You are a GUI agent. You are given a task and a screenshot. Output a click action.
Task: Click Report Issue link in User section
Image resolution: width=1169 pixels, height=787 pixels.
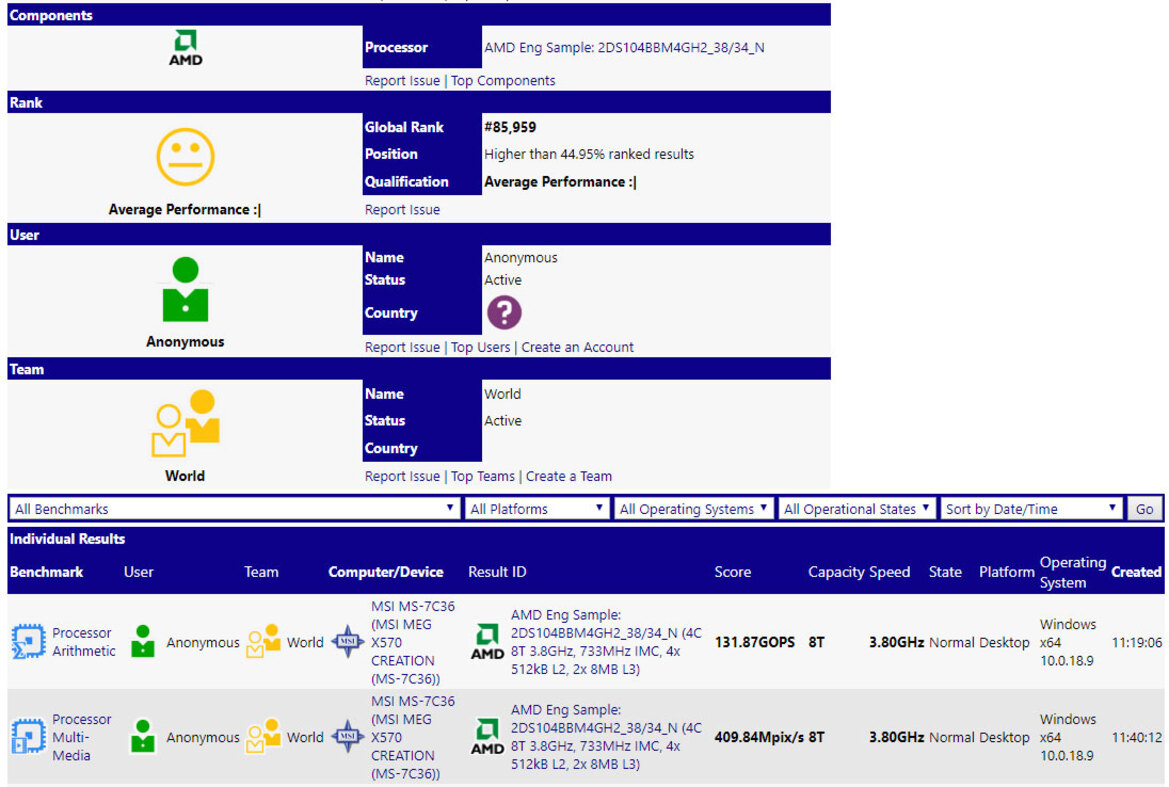point(402,347)
